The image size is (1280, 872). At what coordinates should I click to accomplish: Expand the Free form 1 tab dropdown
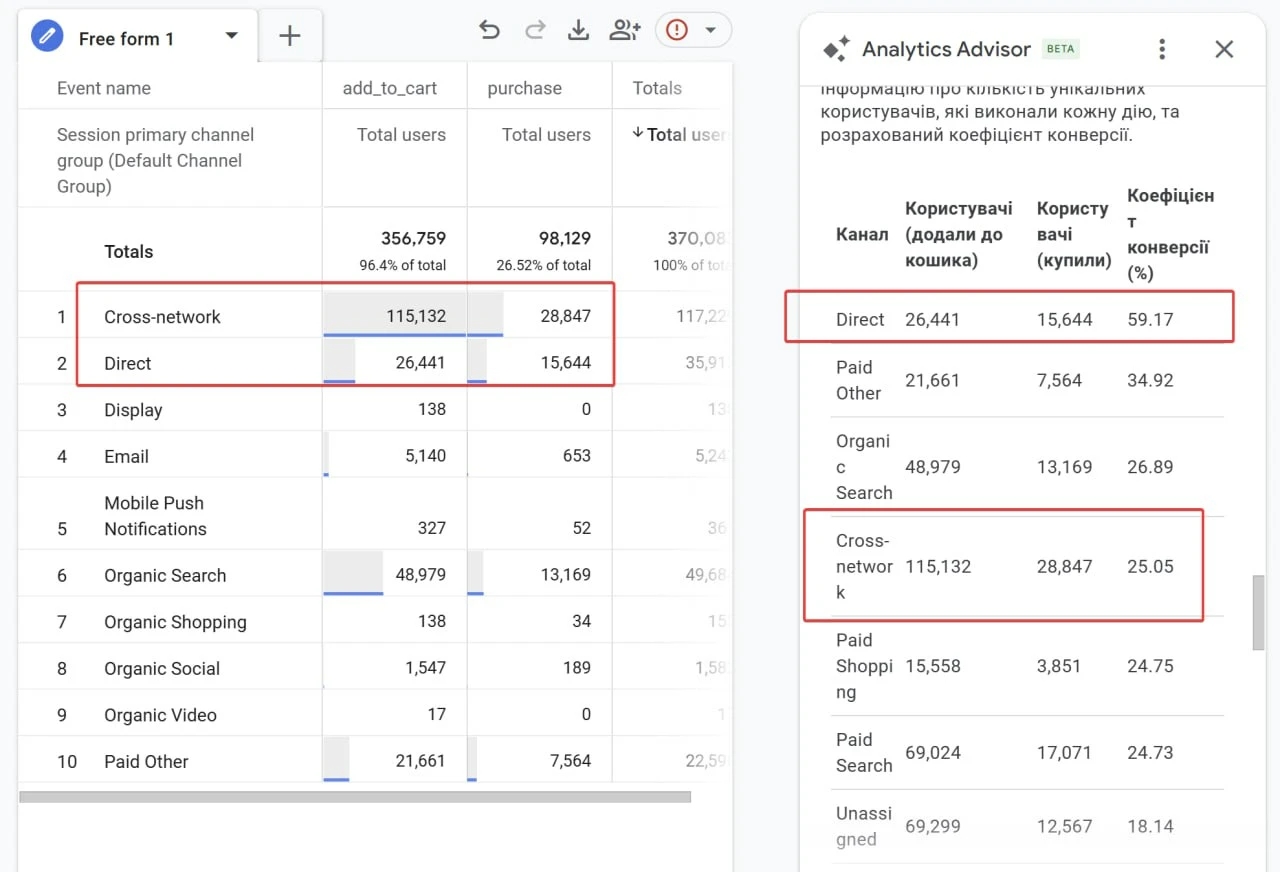click(231, 36)
